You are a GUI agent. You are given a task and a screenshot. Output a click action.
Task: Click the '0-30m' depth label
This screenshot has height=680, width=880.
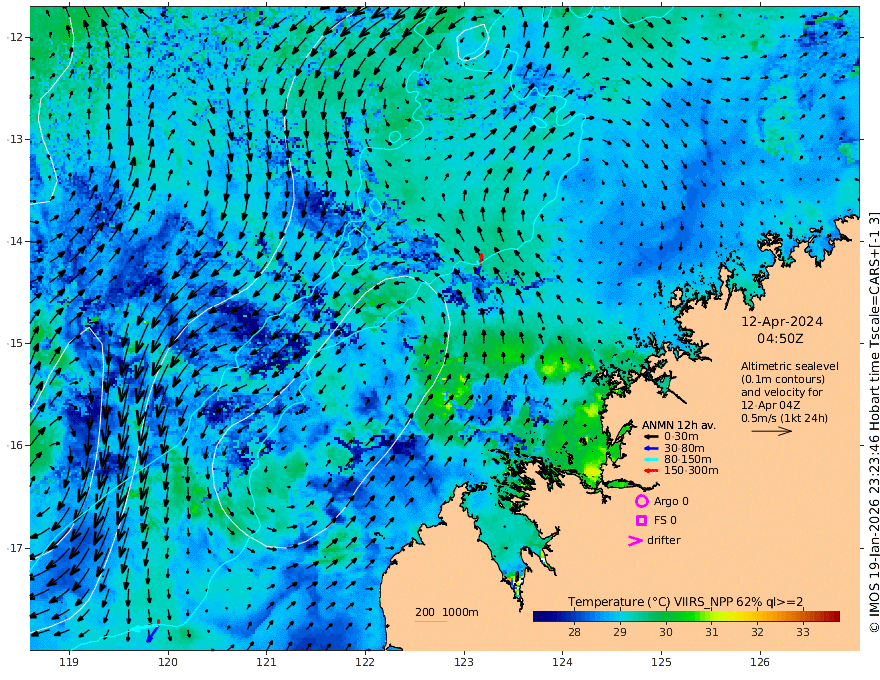(681, 437)
